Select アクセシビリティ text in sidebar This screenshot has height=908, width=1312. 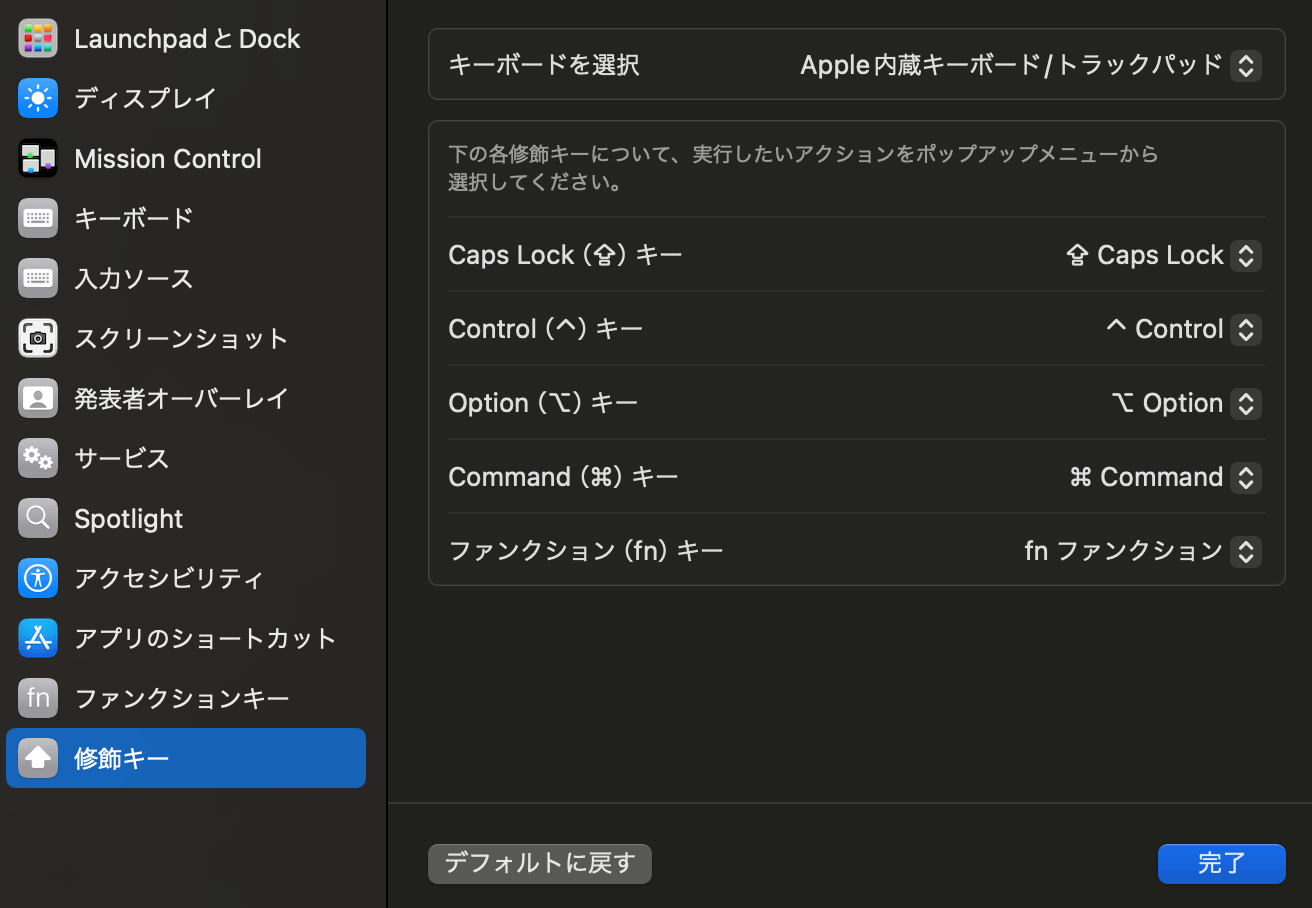tap(169, 578)
